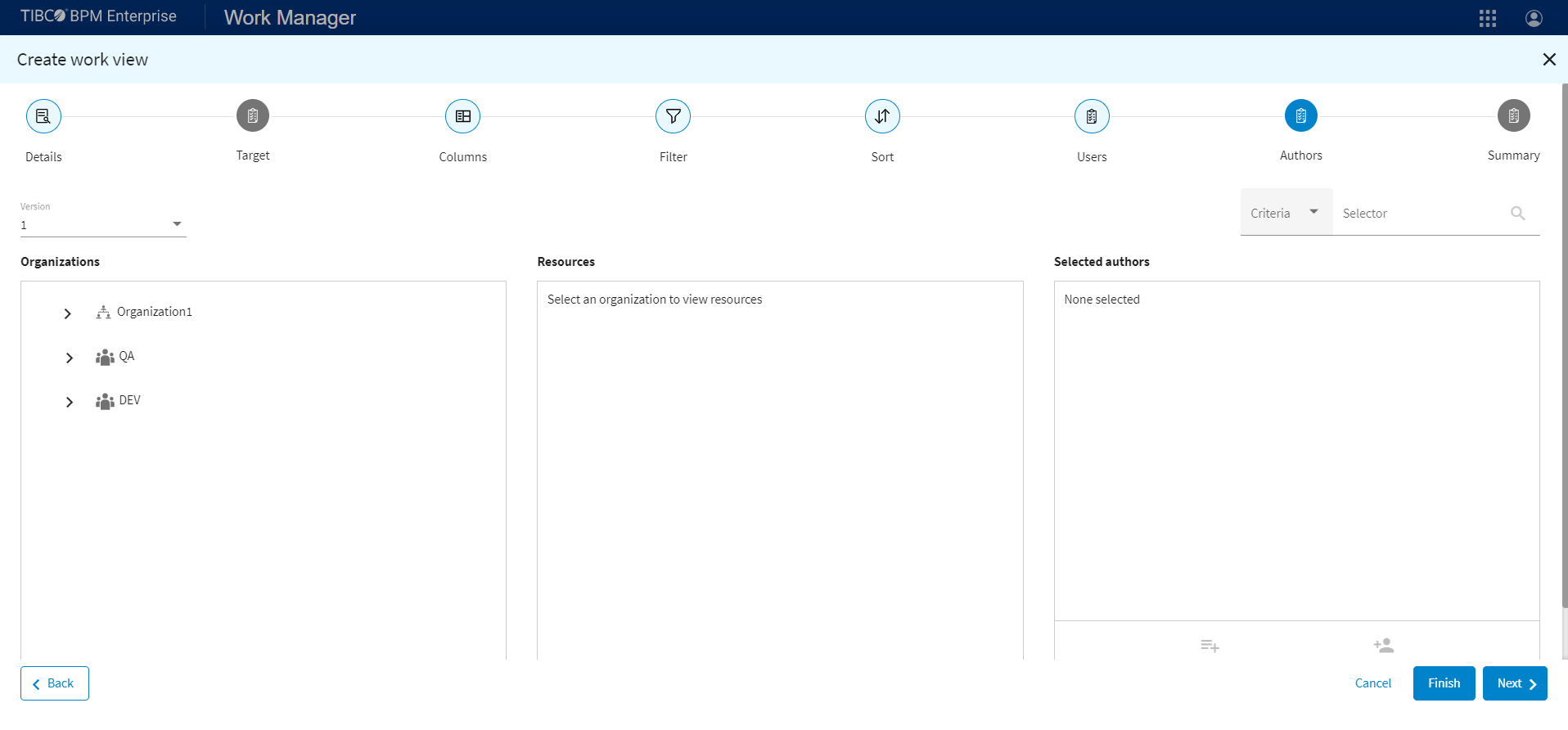Click the Cancel link

pyautogui.click(x=1373, y=683)
